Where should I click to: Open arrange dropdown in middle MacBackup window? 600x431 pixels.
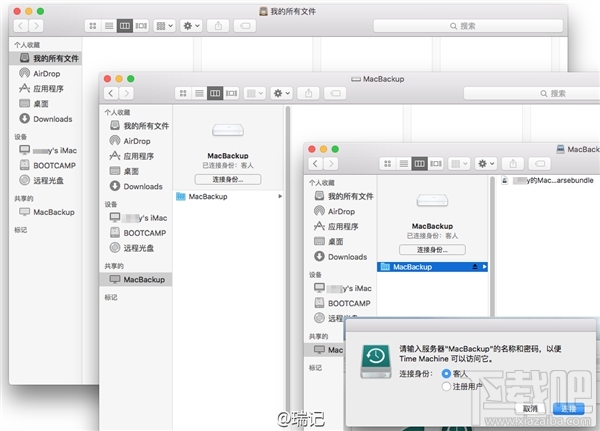[255, 93]
